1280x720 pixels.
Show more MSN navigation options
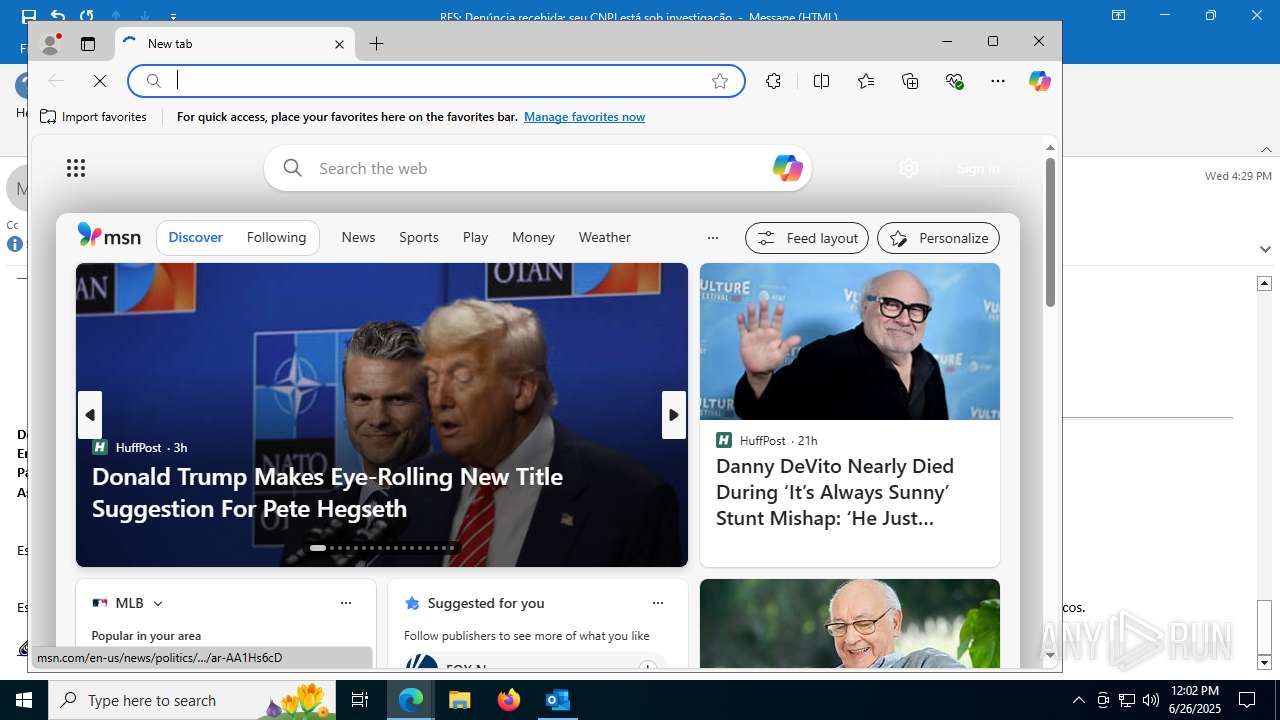(x=713, y=238)
